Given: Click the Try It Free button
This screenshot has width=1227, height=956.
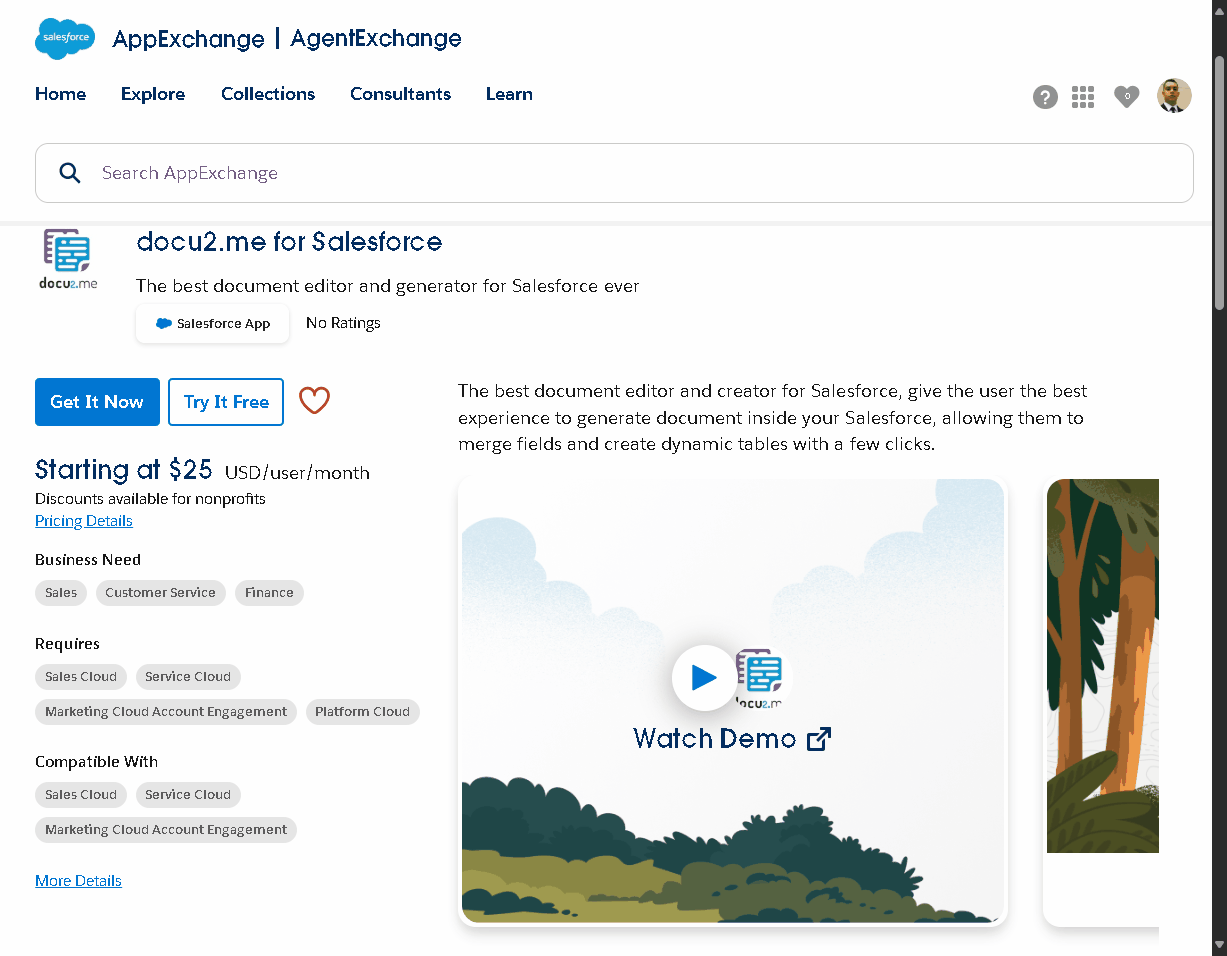Looking at the screenshot, I should click(226, 402).
